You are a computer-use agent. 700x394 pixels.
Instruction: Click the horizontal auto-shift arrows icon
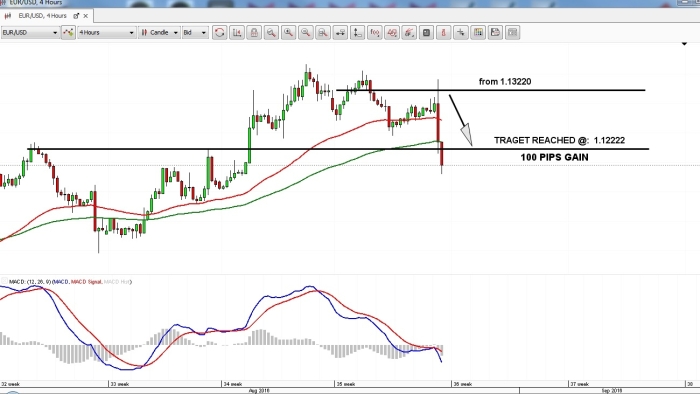[340, 33]
